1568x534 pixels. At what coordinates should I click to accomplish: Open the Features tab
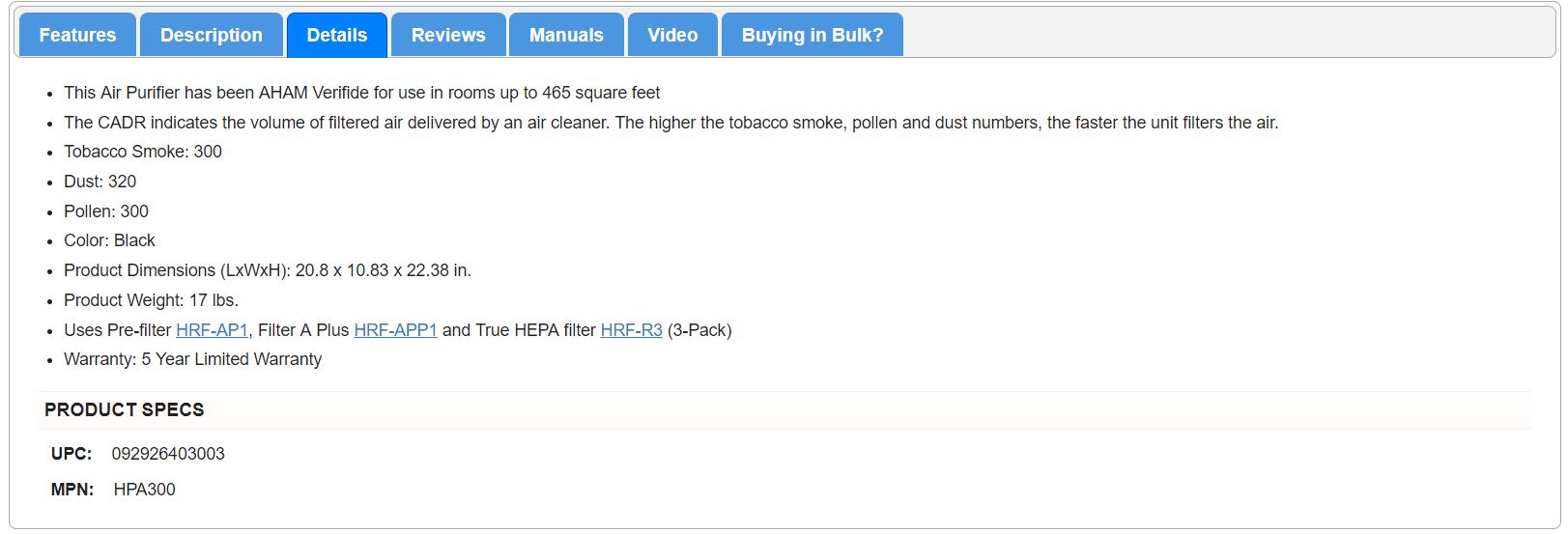click(77, 36)
